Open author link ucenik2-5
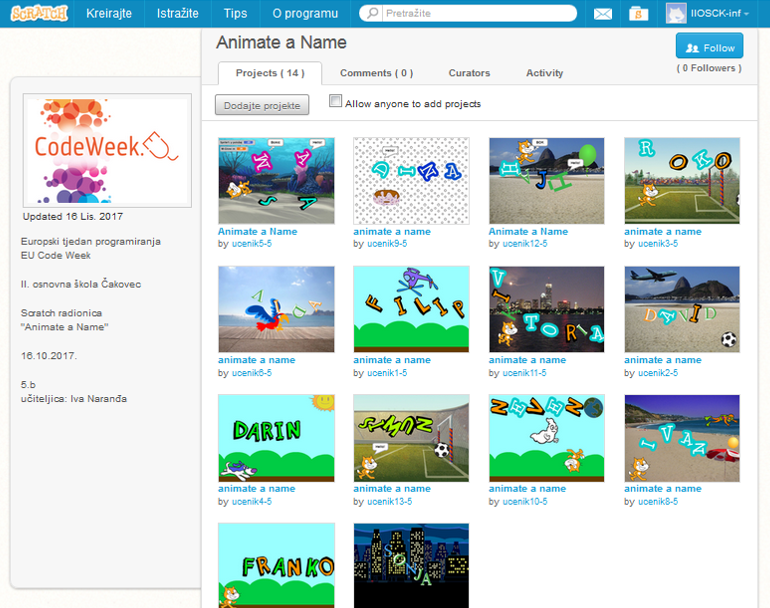This screenshot has width=770, height=608. [658, 373]
